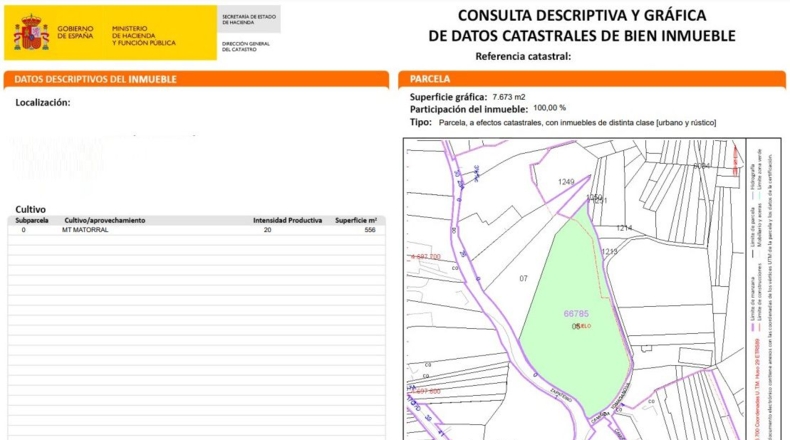The image size is (790, 440).
Task: Click the '556' surface cell
Action: tap(370, 230)
